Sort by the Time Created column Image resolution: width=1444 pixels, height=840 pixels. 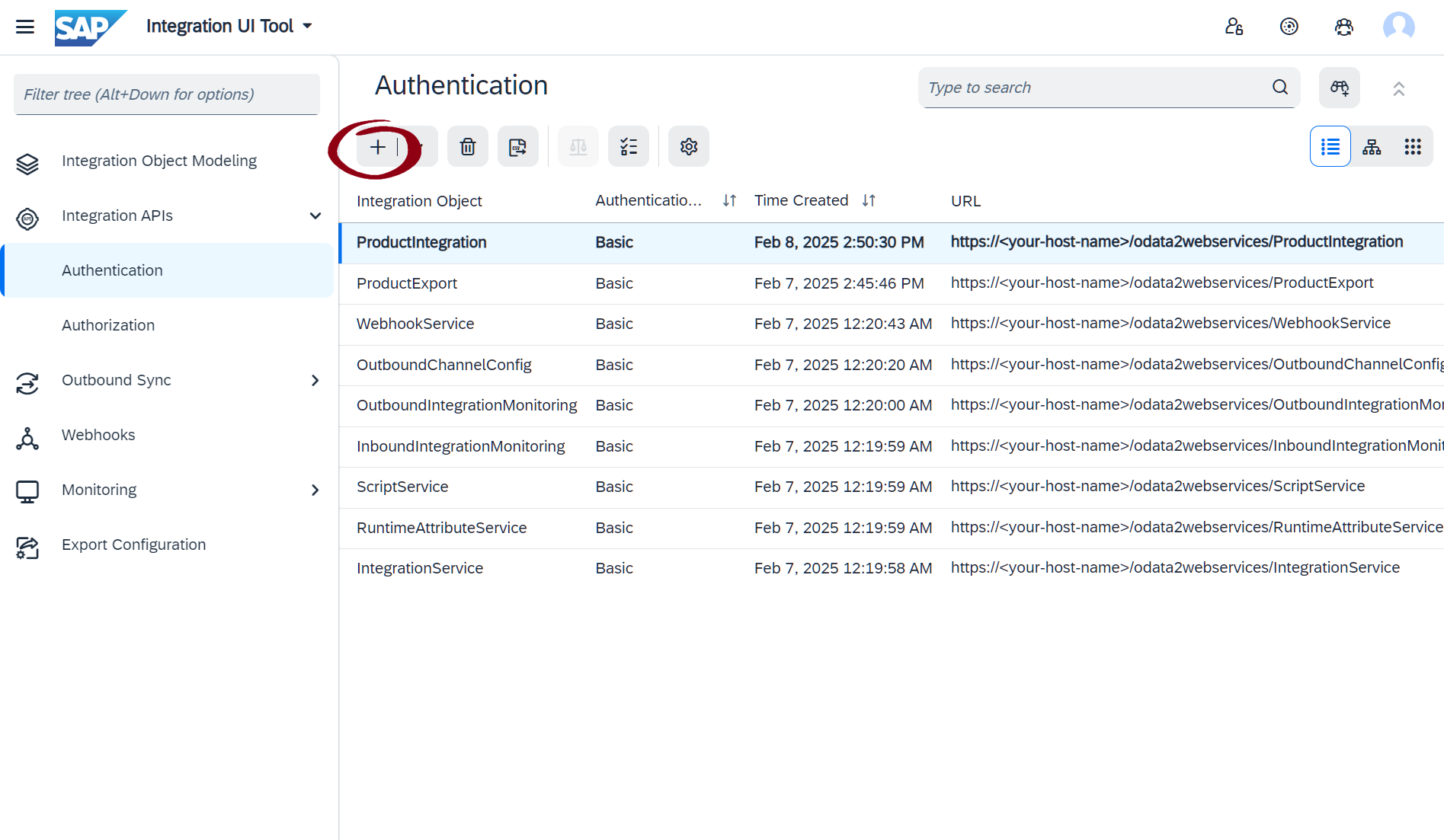coord(869,200)
